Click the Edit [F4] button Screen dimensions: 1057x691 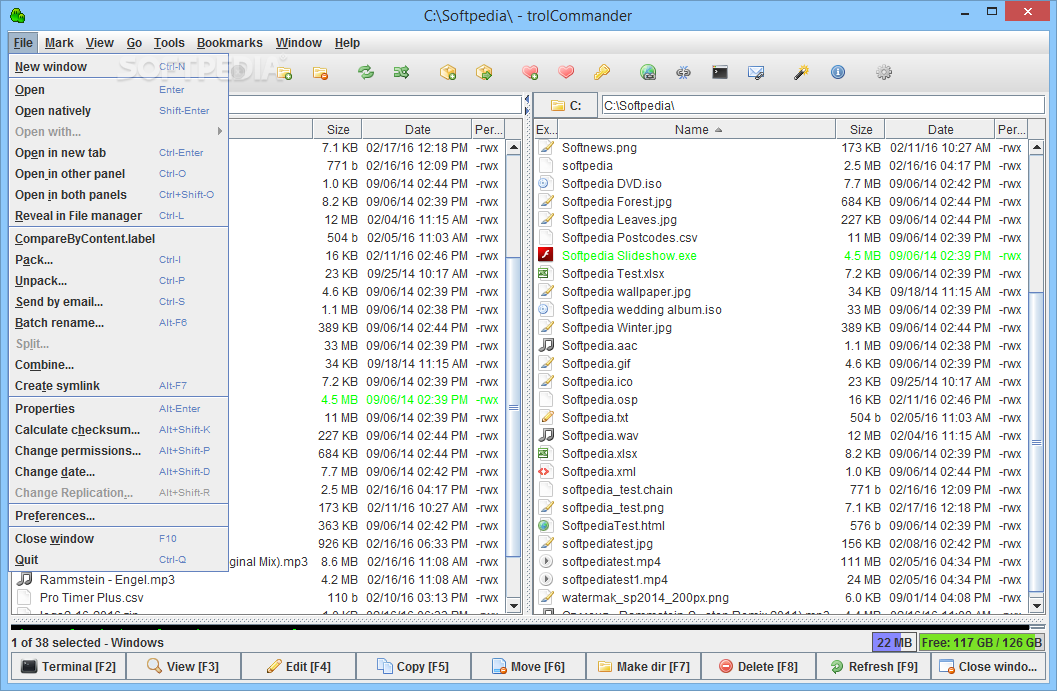(298, 666)
